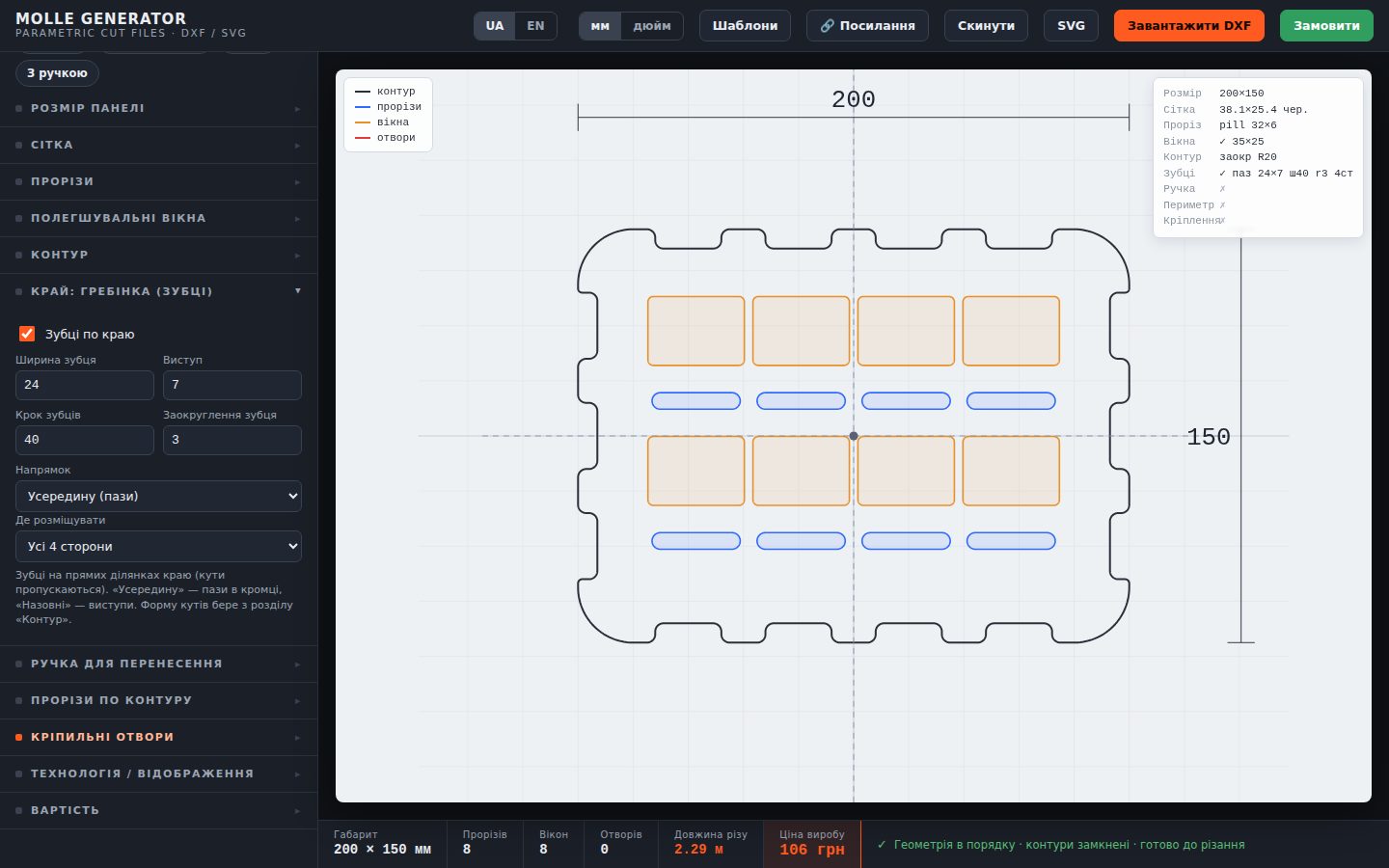Click the Габарит 200 × 150 мм readout
The image size is (1389, 868).
[382, 844]
